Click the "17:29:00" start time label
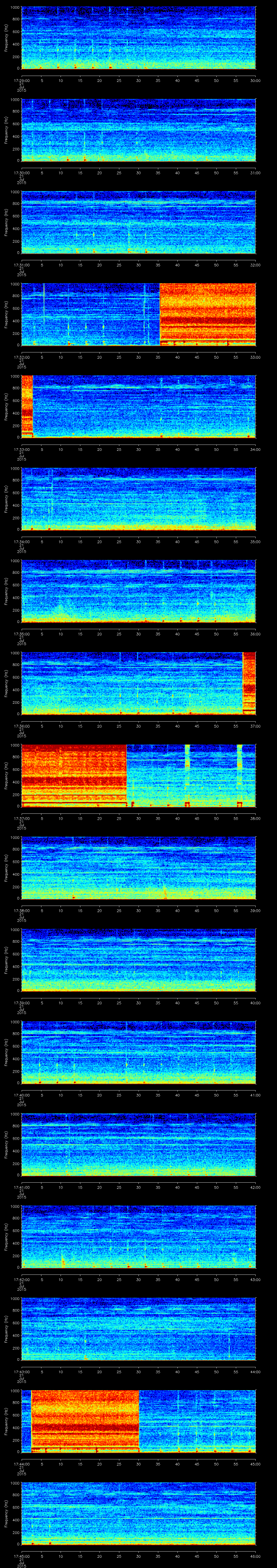This screenshot has height=1568, width=277. tap(21, 80)
